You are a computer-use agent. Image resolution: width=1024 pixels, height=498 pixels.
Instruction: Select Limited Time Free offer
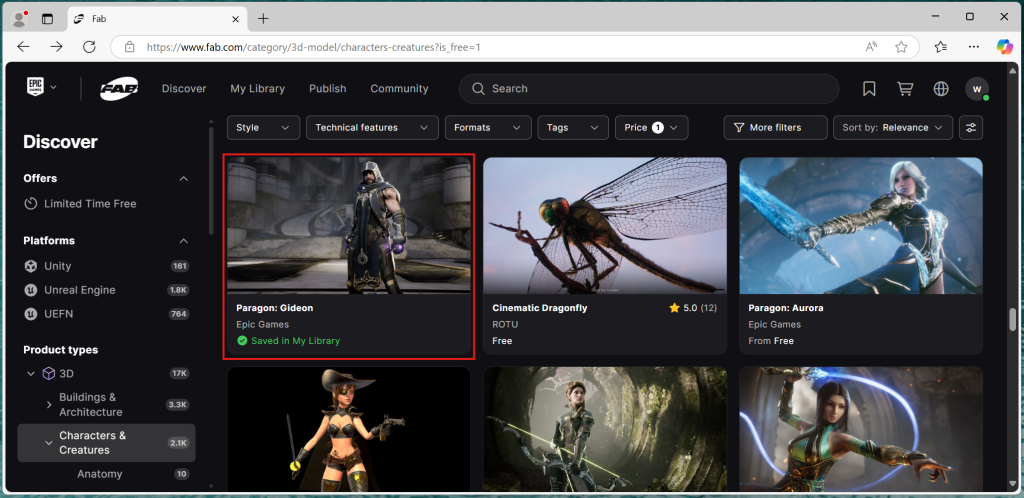coord(90,204)
